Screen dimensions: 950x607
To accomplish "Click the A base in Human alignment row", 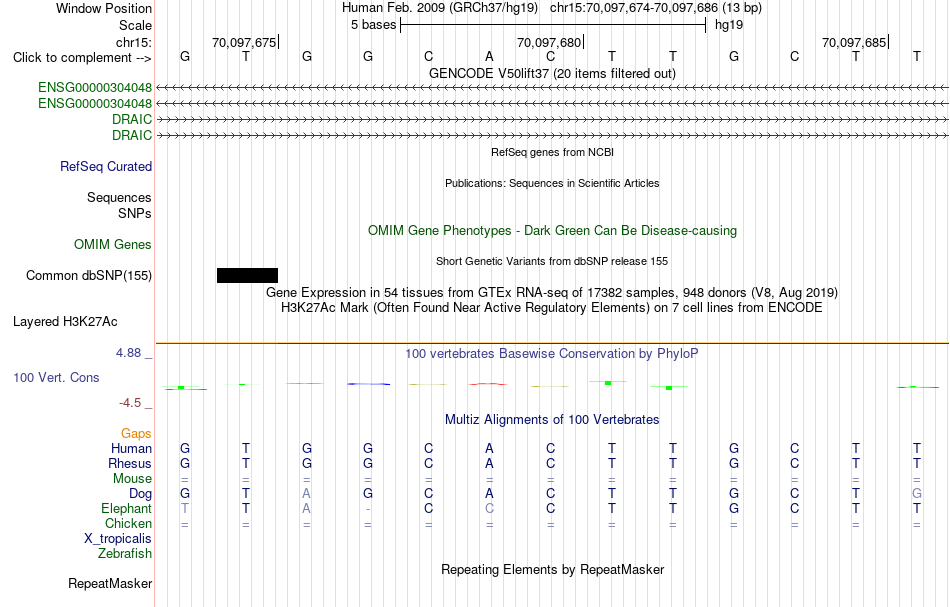I will click(490, 448).
